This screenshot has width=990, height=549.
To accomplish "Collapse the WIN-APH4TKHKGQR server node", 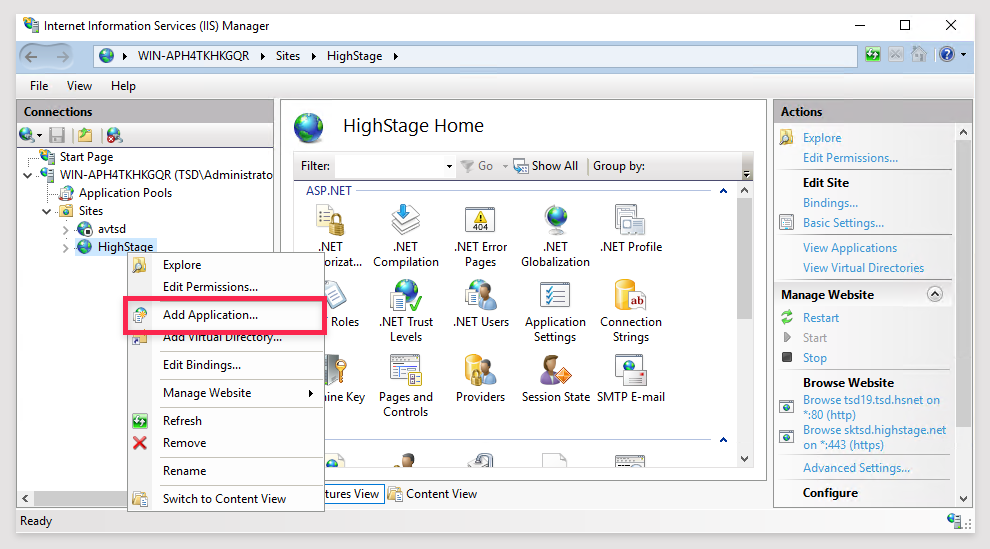I will (28, 175).
